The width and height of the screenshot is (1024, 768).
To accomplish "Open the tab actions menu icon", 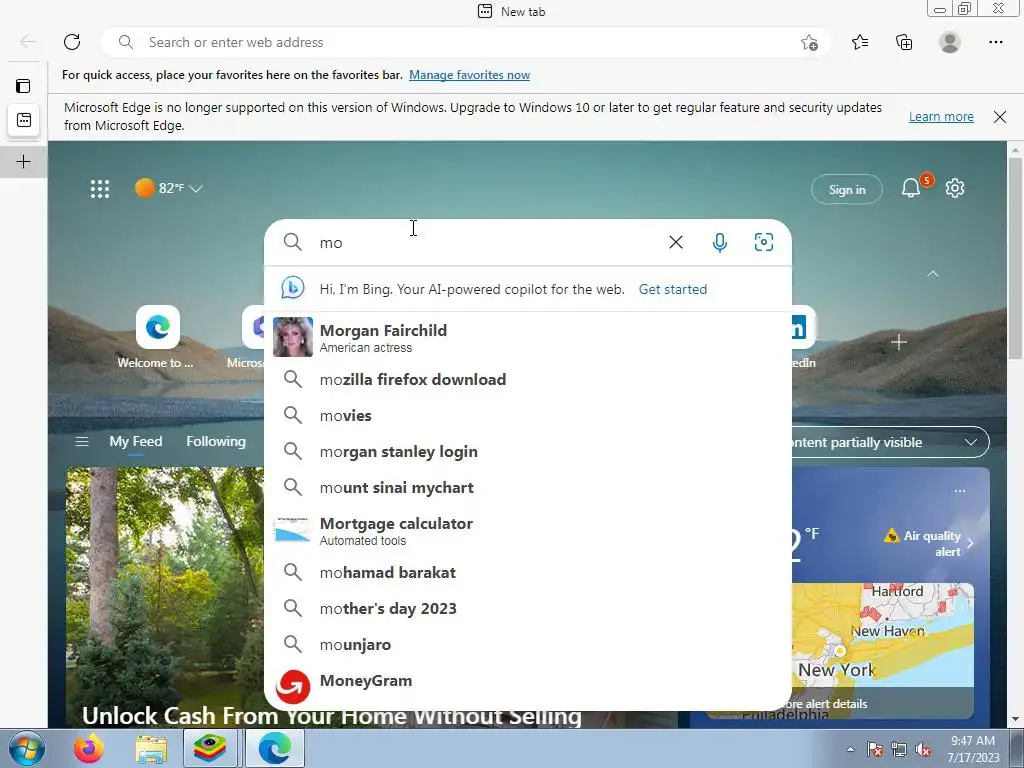I will (23, 86).
